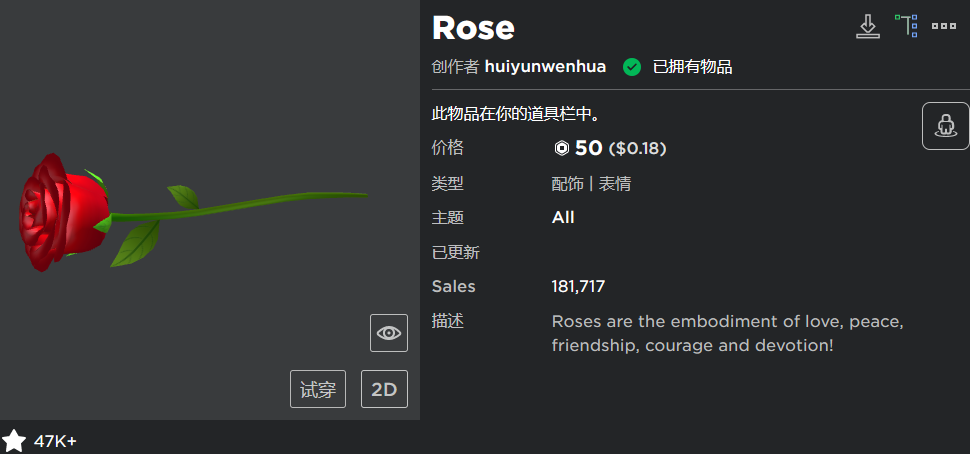Image resolution: width=970 pixels, height=454 pixels.
Task: Open the asset dependency tree icon
Action: 906,26
